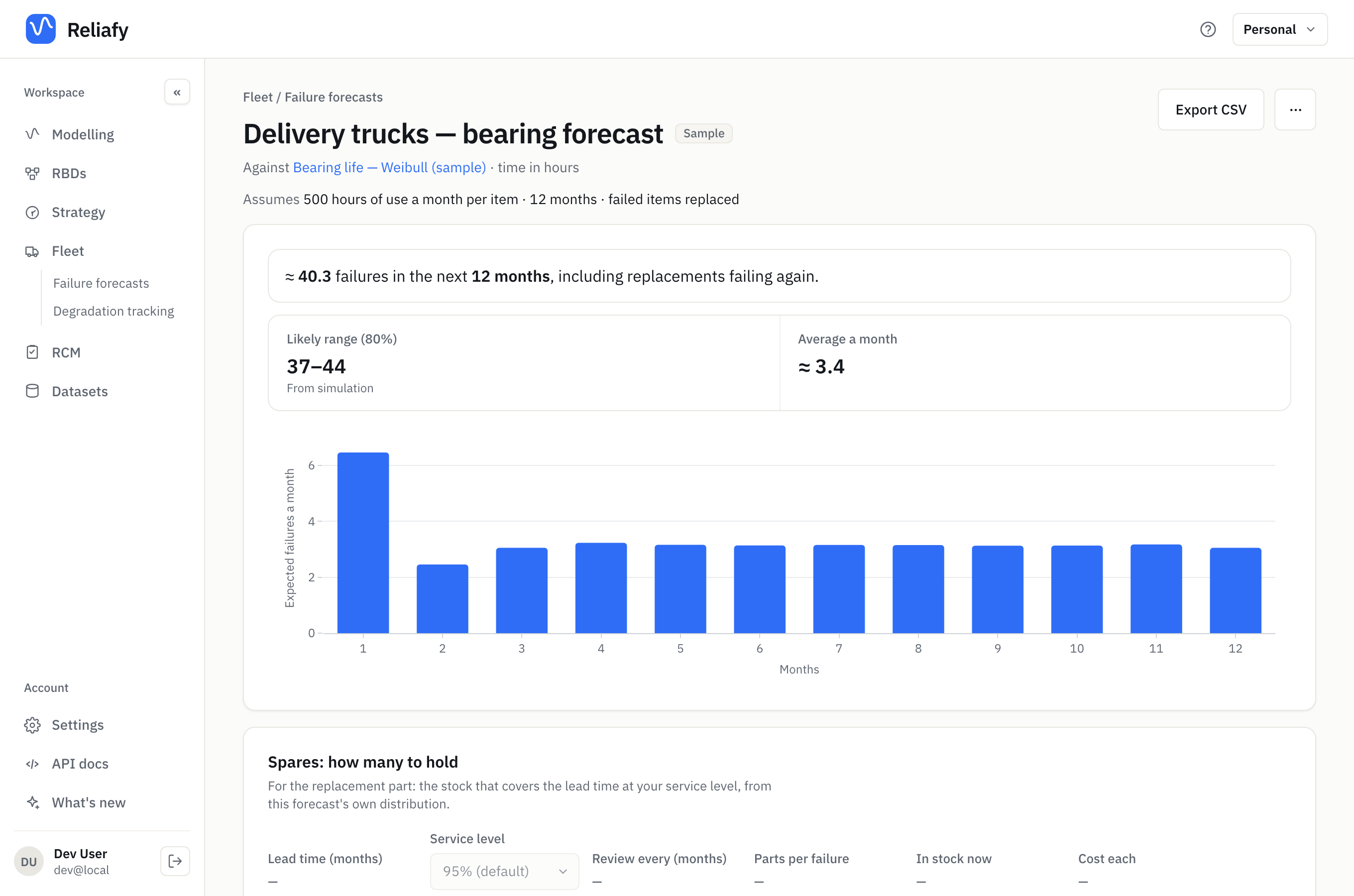Click the ≈ 3.4 average a month value

point(821,366)
